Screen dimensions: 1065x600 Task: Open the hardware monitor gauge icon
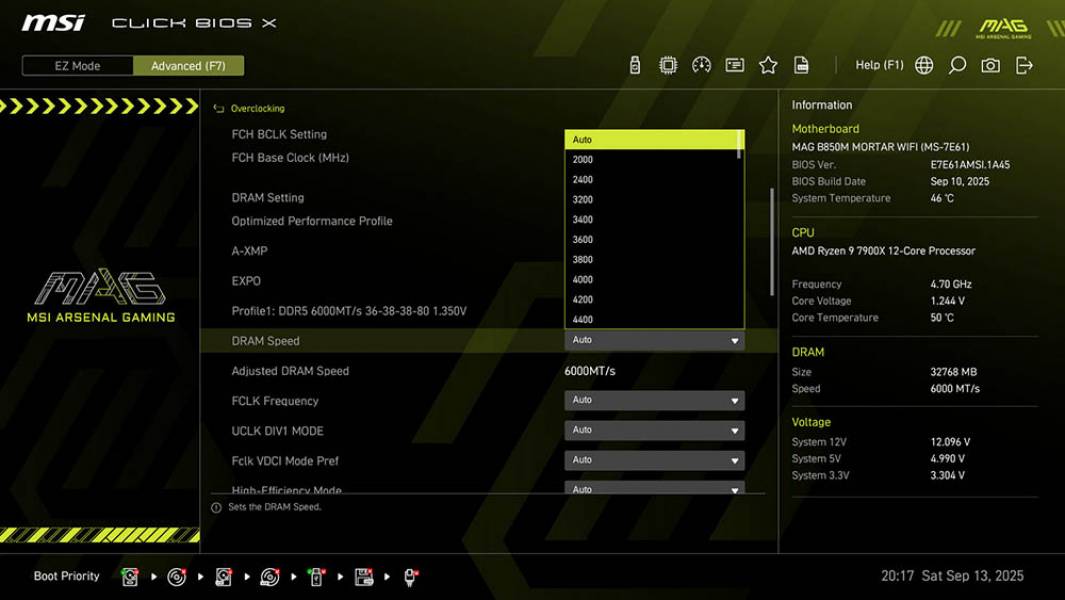pyautogui.click(x=703, y=63)
